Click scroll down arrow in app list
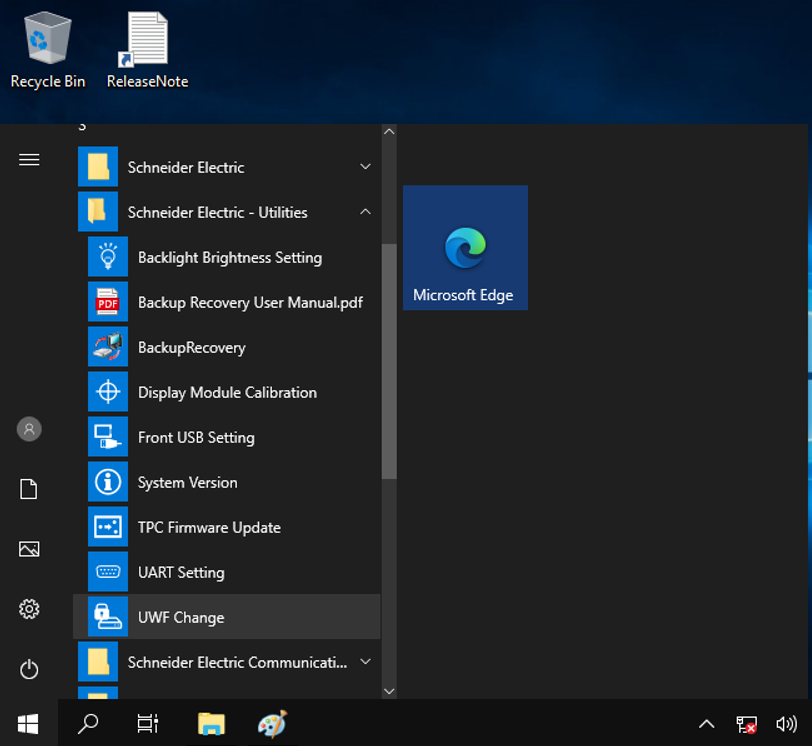The width and height of the screenshot is (812, 746). point(389,692)
